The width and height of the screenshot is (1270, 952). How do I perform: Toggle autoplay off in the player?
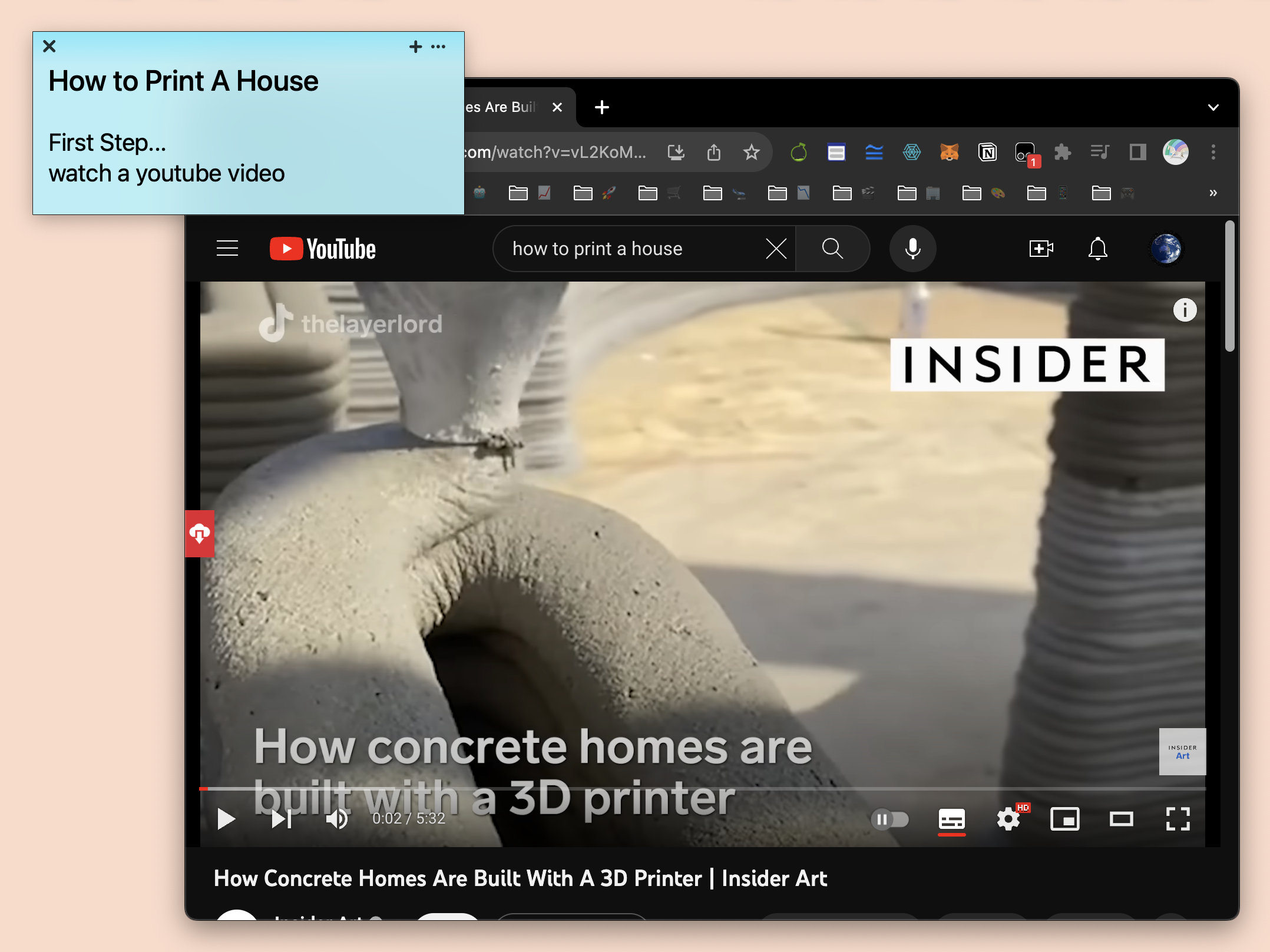point(891,819)
